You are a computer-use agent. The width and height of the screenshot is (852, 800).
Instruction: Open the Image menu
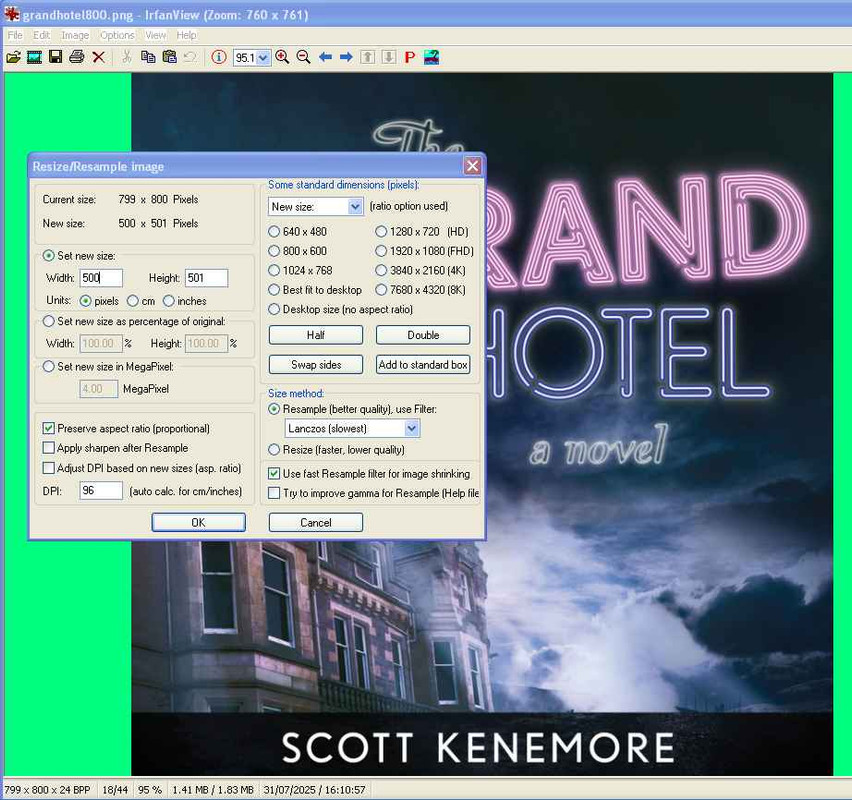75,35
